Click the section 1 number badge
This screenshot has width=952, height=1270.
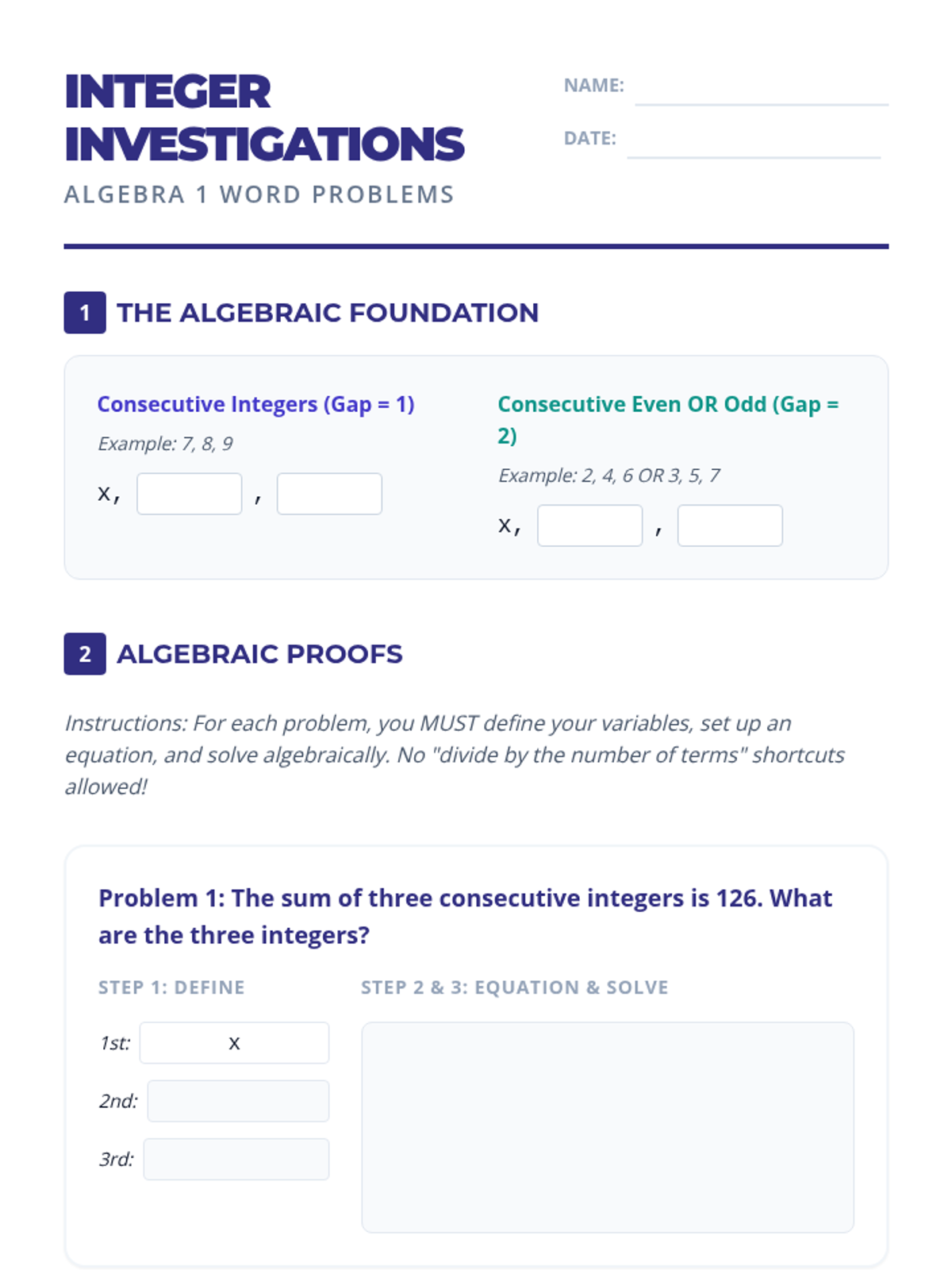coord(85,313)
